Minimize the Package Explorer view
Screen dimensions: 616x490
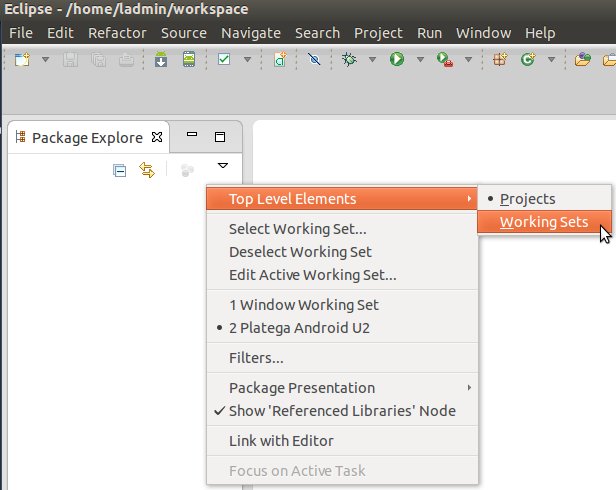(192, 134)
